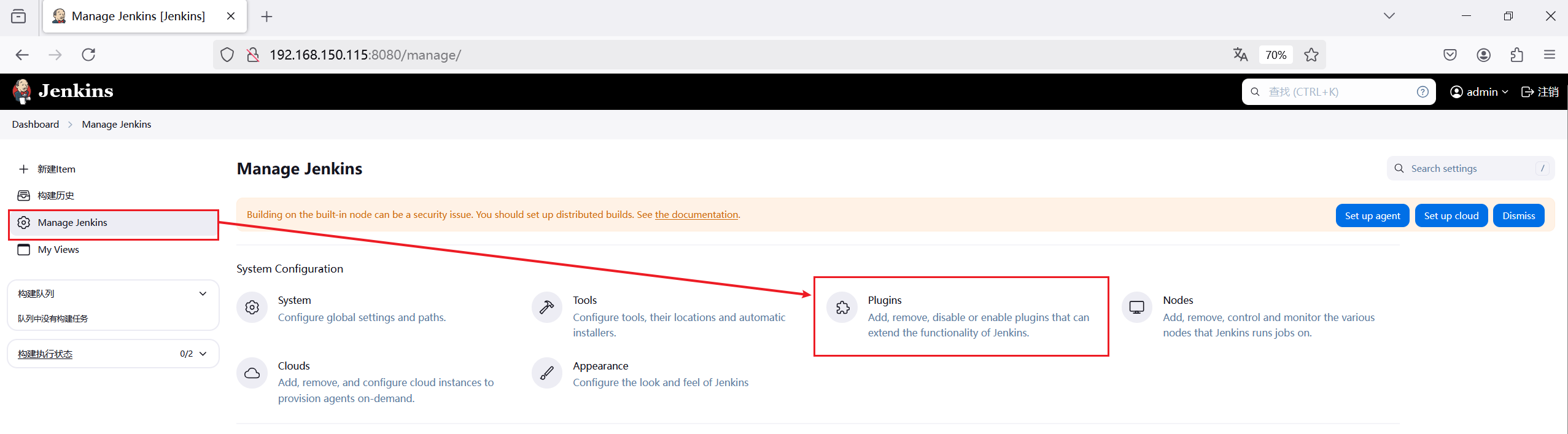Click the Nodes monitor icon
The image size is (1568, 434).
(x=1137, y=308)
